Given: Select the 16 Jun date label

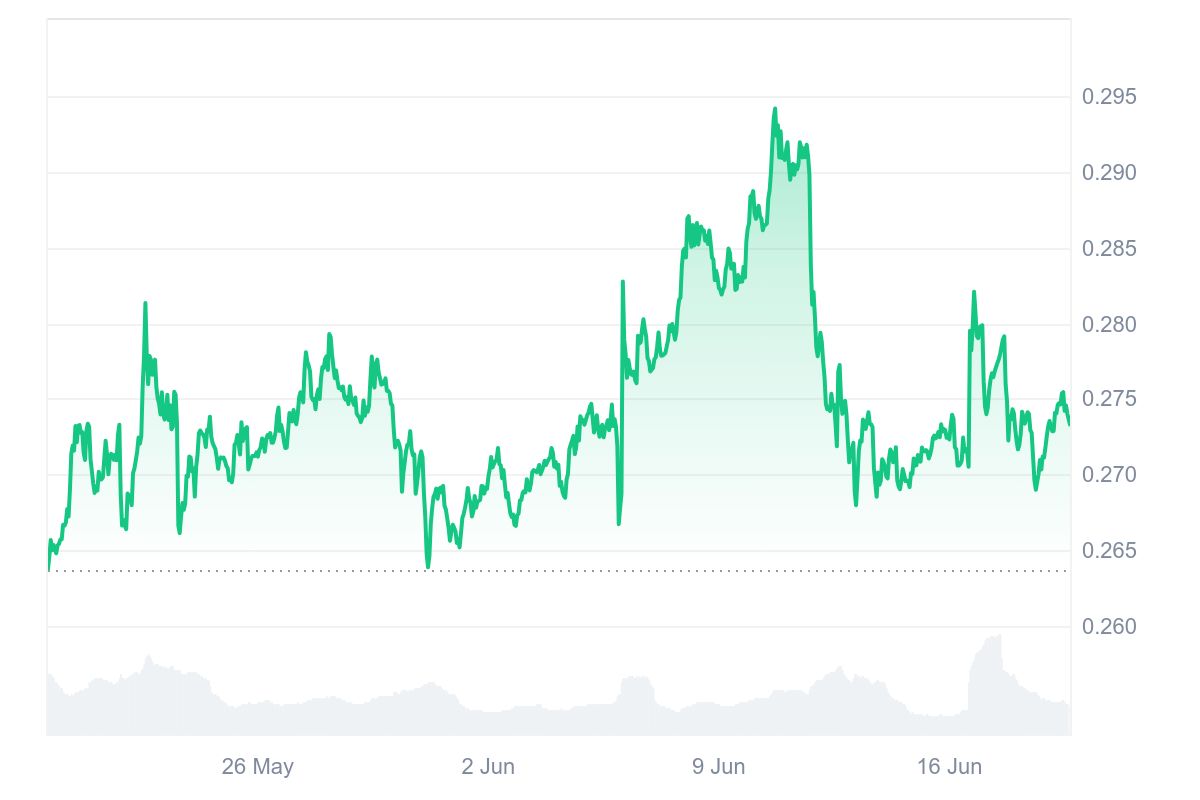Looking at the screenshot, I should pos(950,767).
